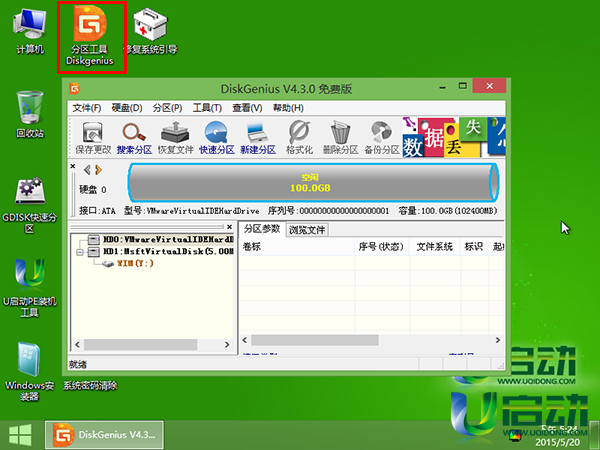
Task: Open the 查看(V) menu
Action: (x=247, y=108)
